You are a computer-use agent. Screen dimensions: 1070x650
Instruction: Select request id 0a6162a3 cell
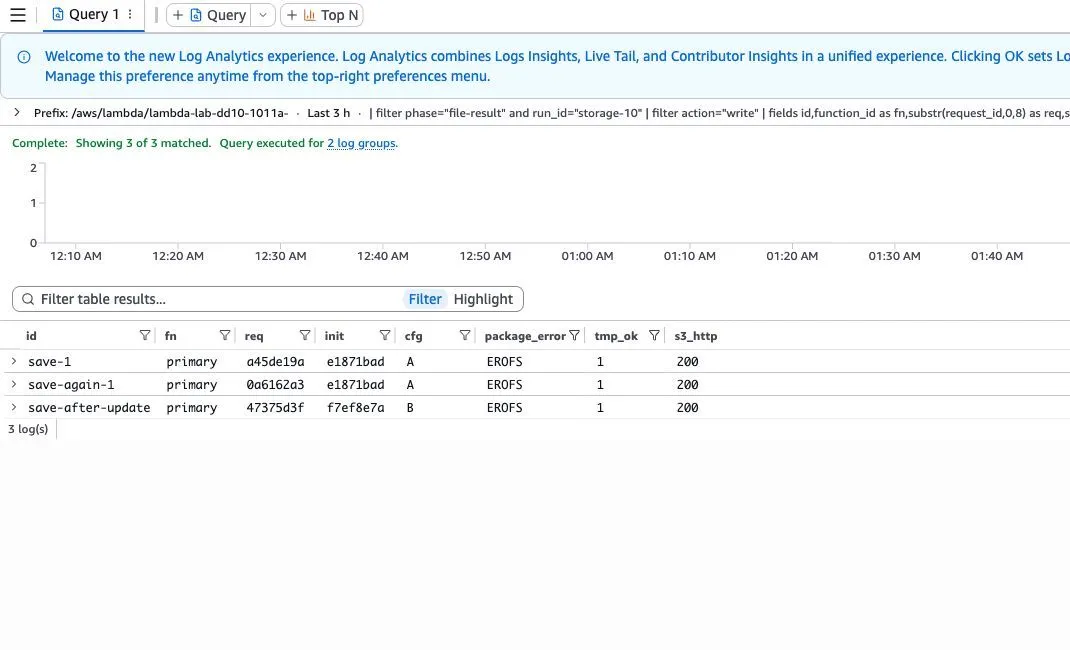(x=275, y=385)
